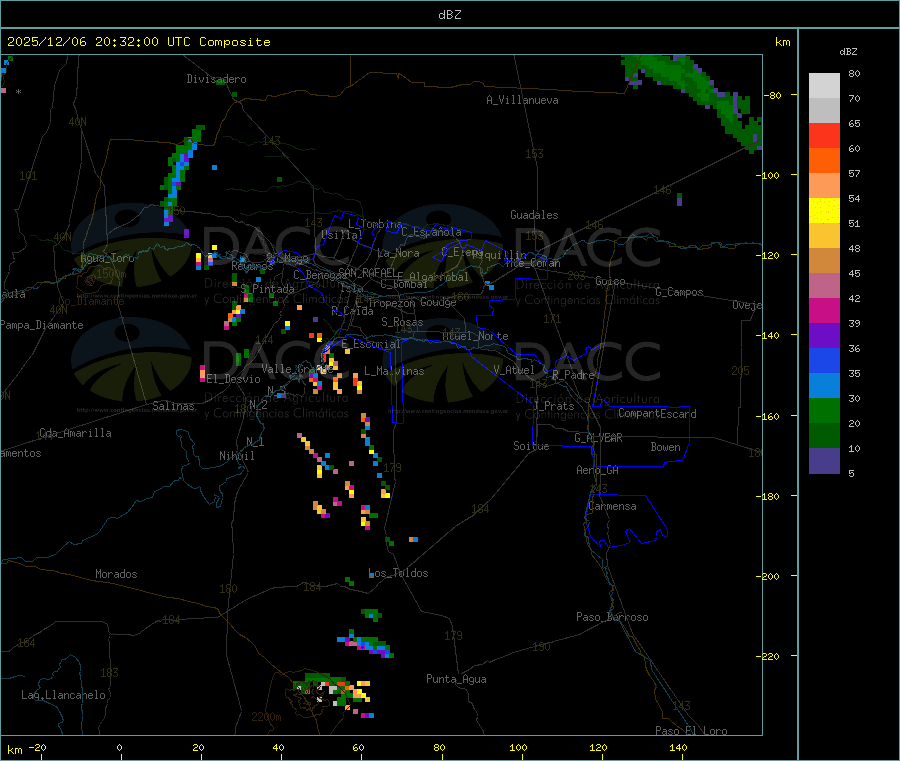Image resolution: width=900 pixels, height=761 pixels.
Task: Select the 2025/12/06 20:32:00 UTC Composite timestamp
Action: point(138,42)
